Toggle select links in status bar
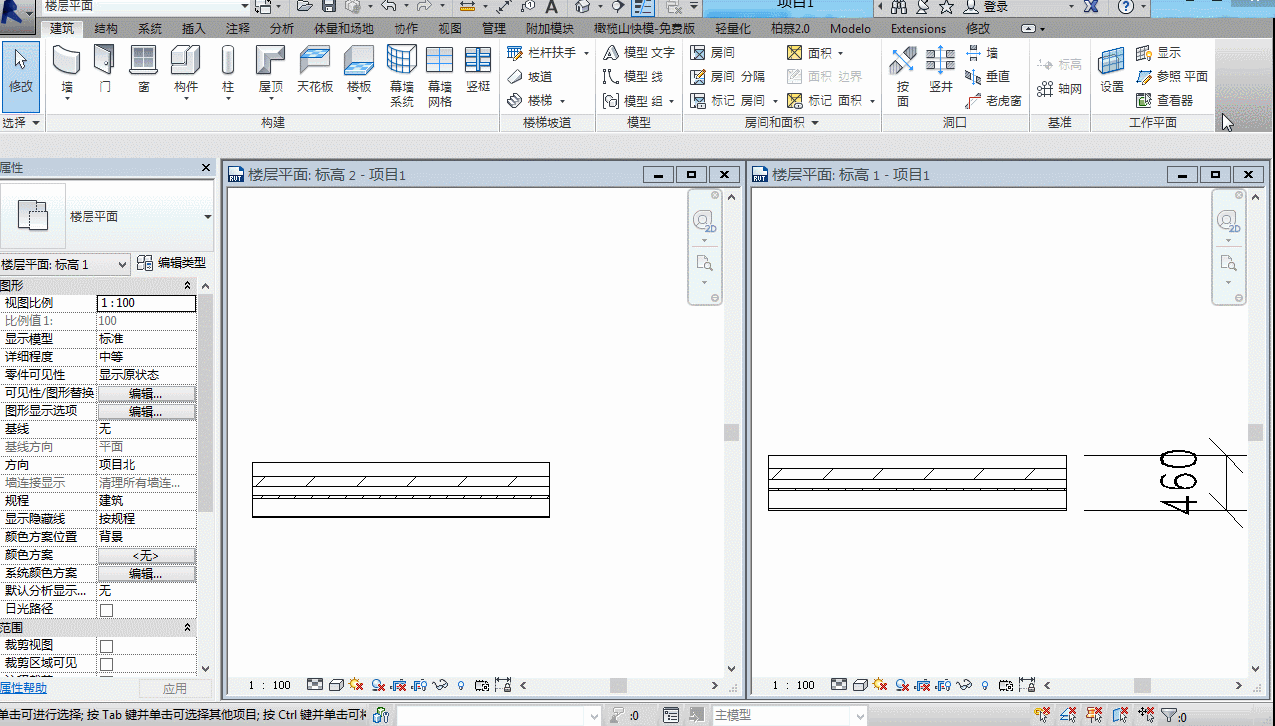Viewport: 1275px width, 726px height. click(x=1043, y=714)
